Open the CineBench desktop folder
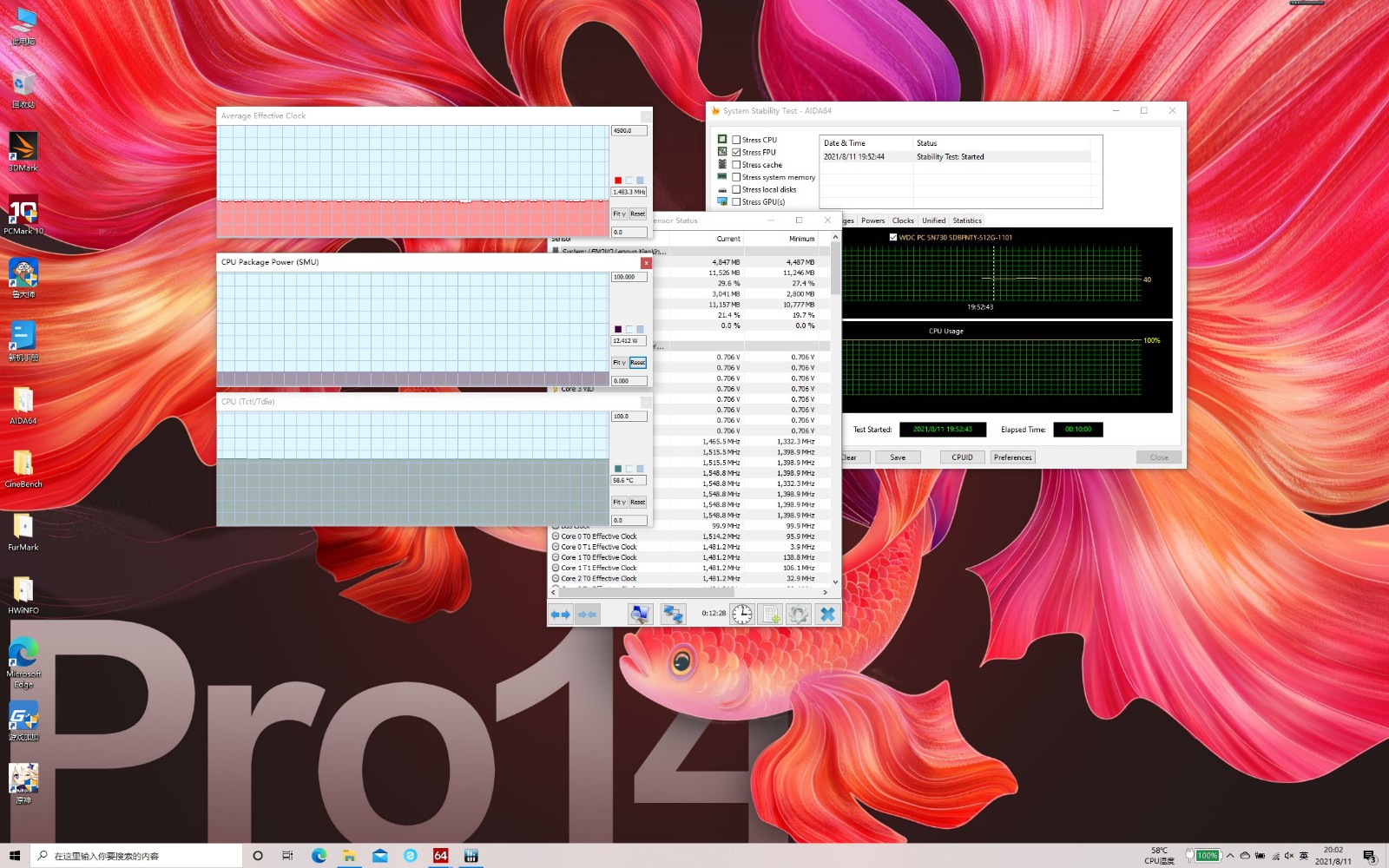This screenshot has height=868, width=1389. (x=23, y=468)
